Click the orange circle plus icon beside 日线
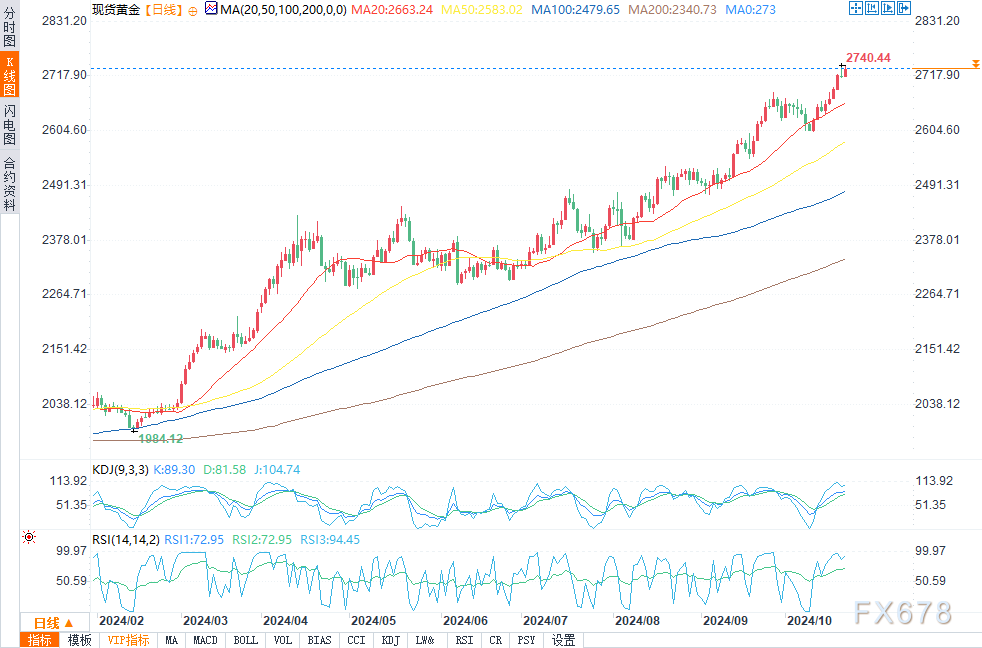Image resolution: width=982 pixels, height=648 pixels. tap(192, 9)
